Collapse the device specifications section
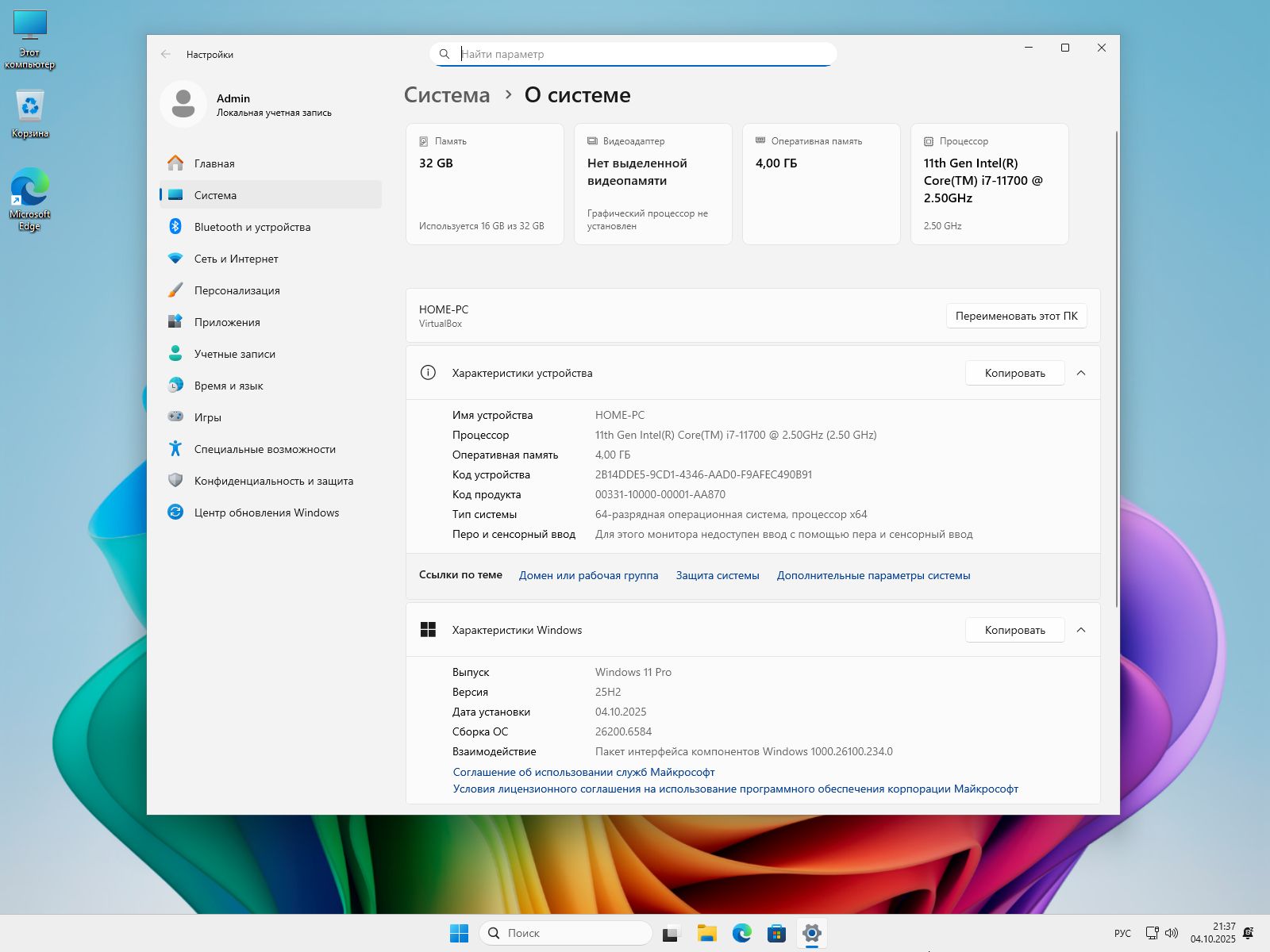Viewport: 1270px width, 952px height. (x=1080, y=373)
